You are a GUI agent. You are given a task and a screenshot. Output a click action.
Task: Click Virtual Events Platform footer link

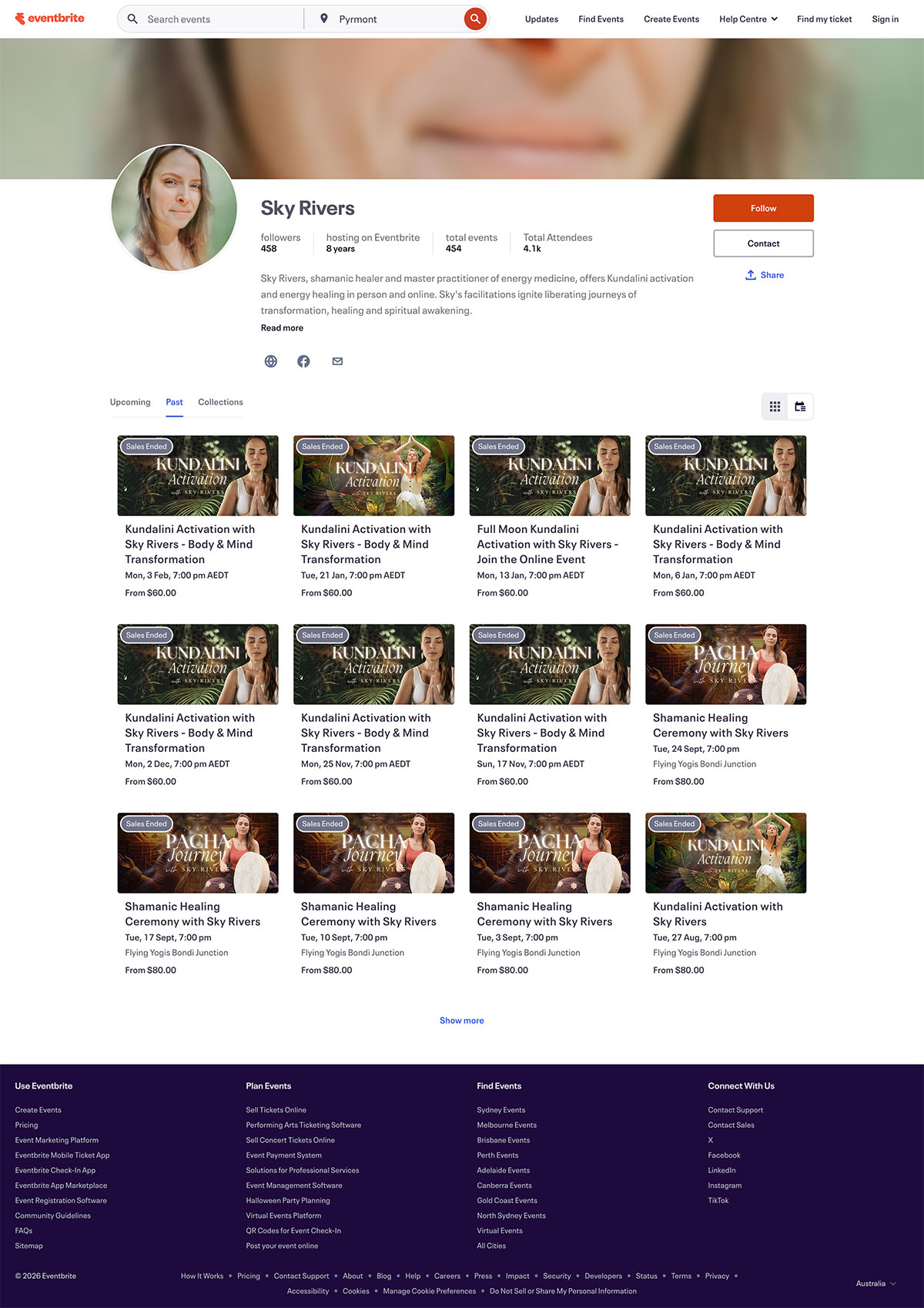[283, 1216]
